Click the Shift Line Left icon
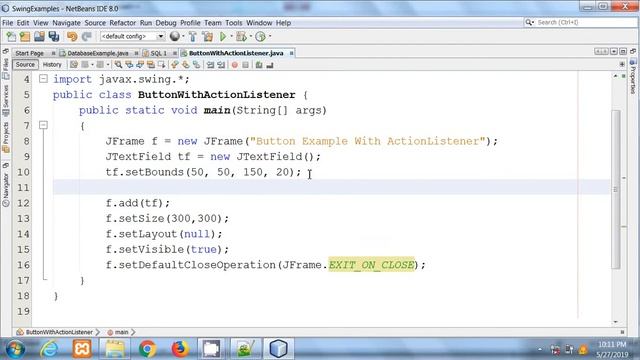The width and height of the screenshot is (640, 360). [210, 64]
